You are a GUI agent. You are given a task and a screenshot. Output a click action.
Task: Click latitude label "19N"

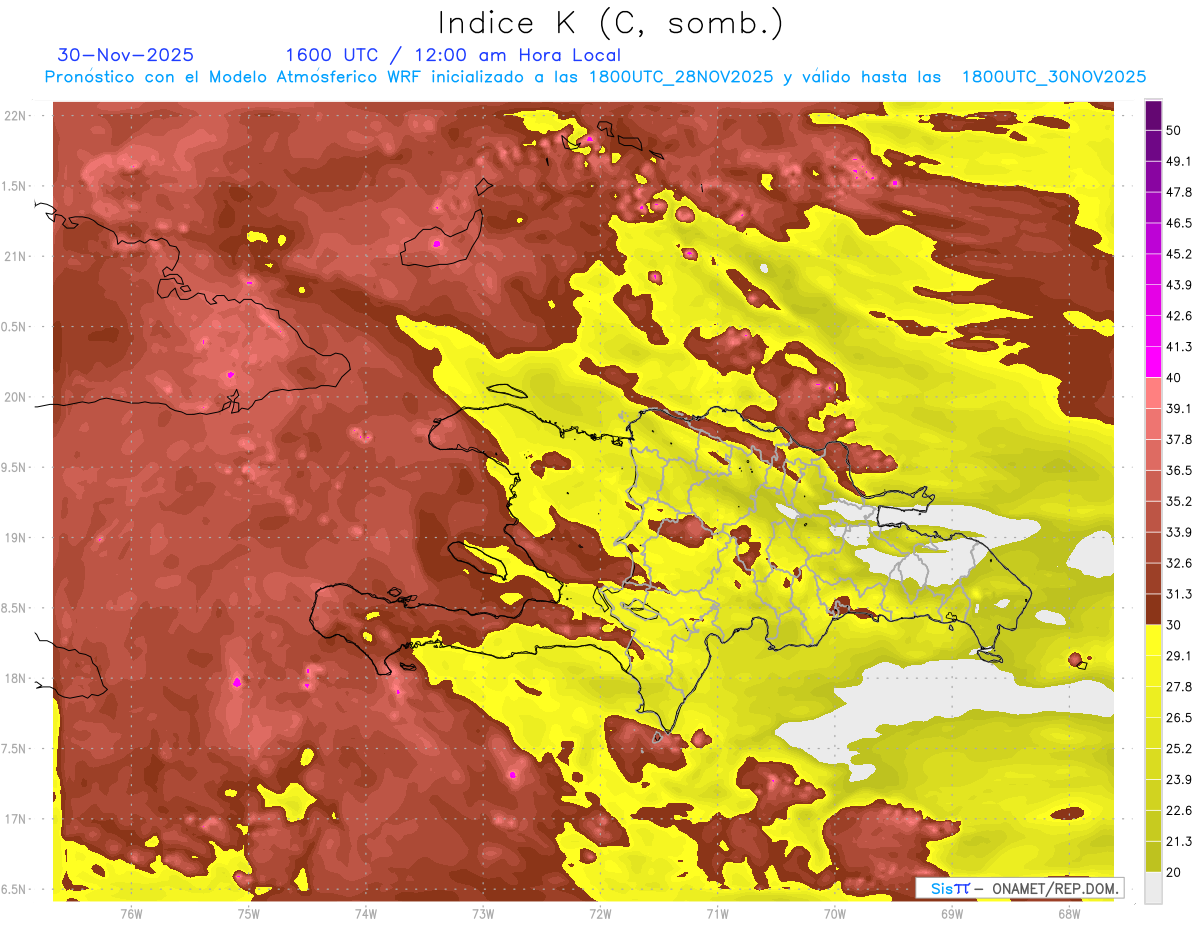[x=17, y=538]
